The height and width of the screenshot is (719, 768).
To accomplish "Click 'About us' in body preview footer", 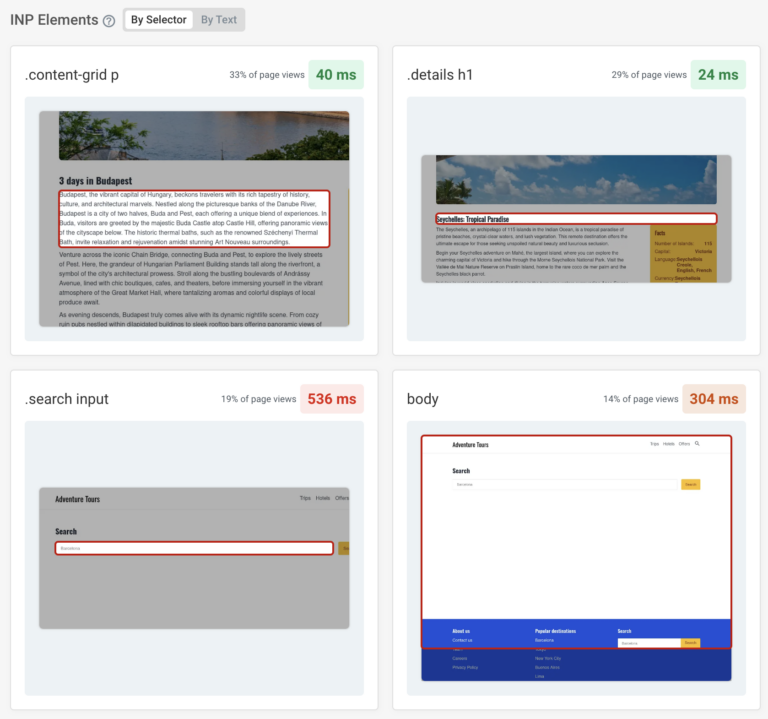I will point(461,631).
